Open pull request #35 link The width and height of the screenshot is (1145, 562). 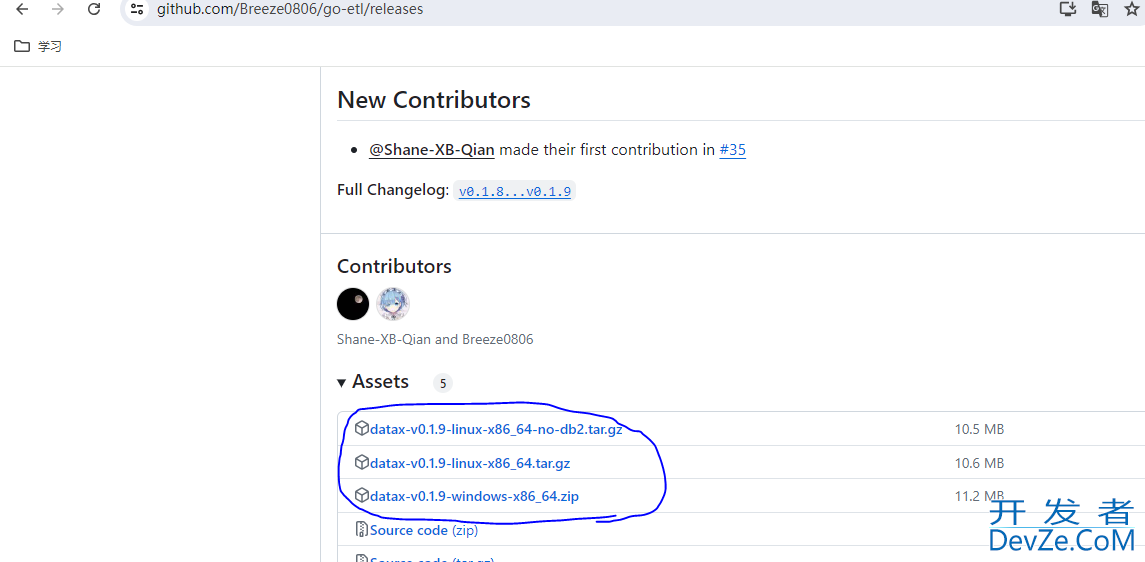[732, 150]
